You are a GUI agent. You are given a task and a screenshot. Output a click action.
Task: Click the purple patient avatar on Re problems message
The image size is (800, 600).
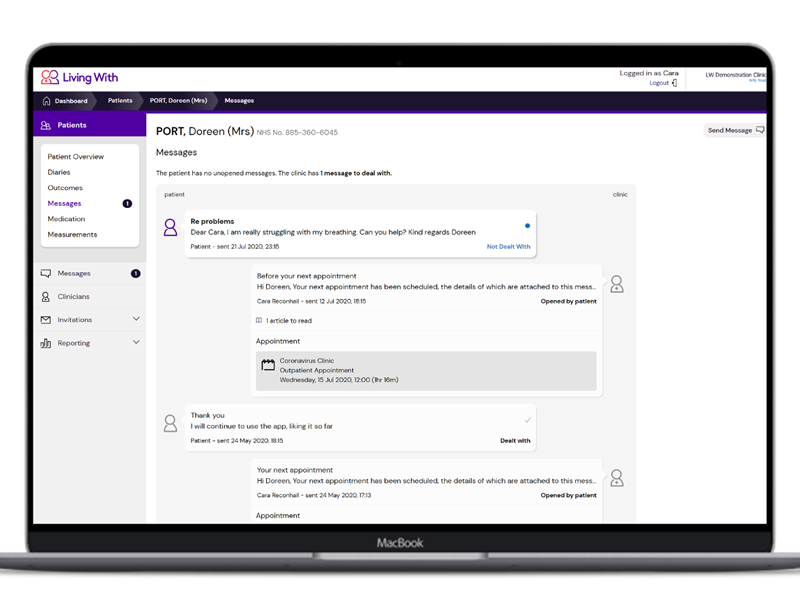coord(171,228)
